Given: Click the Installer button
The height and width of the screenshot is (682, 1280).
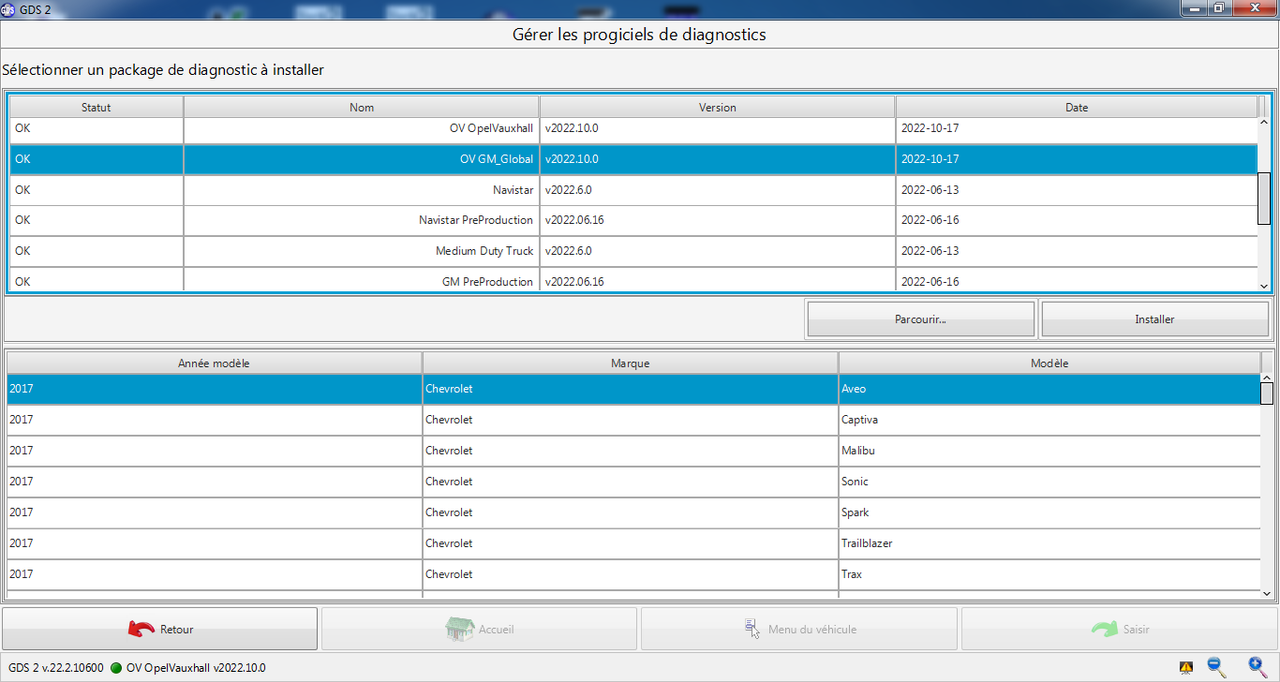Looking at the screenshot, I should click(1155, 319).
